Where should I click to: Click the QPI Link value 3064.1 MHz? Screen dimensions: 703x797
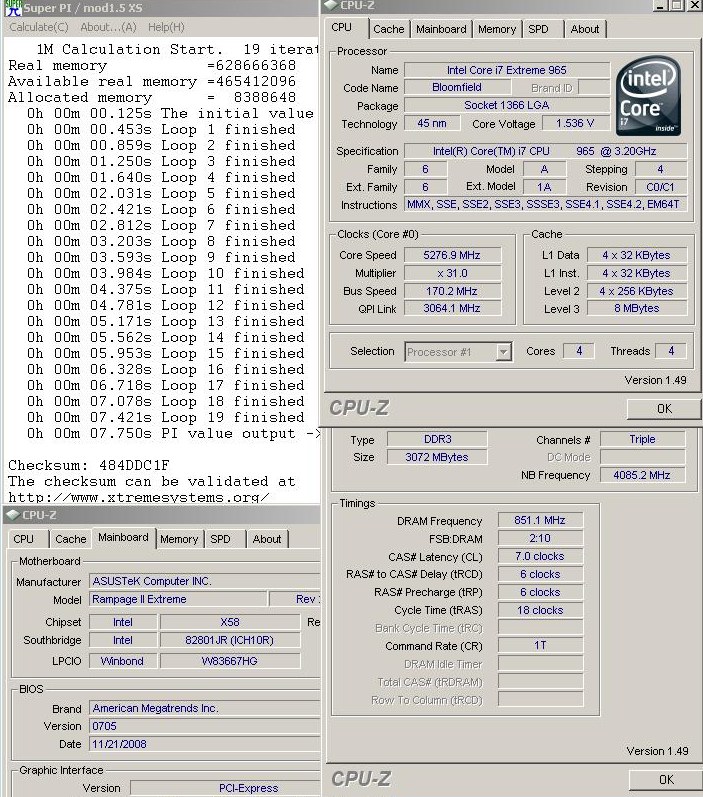pyautogui.click(x=452, y=308)
